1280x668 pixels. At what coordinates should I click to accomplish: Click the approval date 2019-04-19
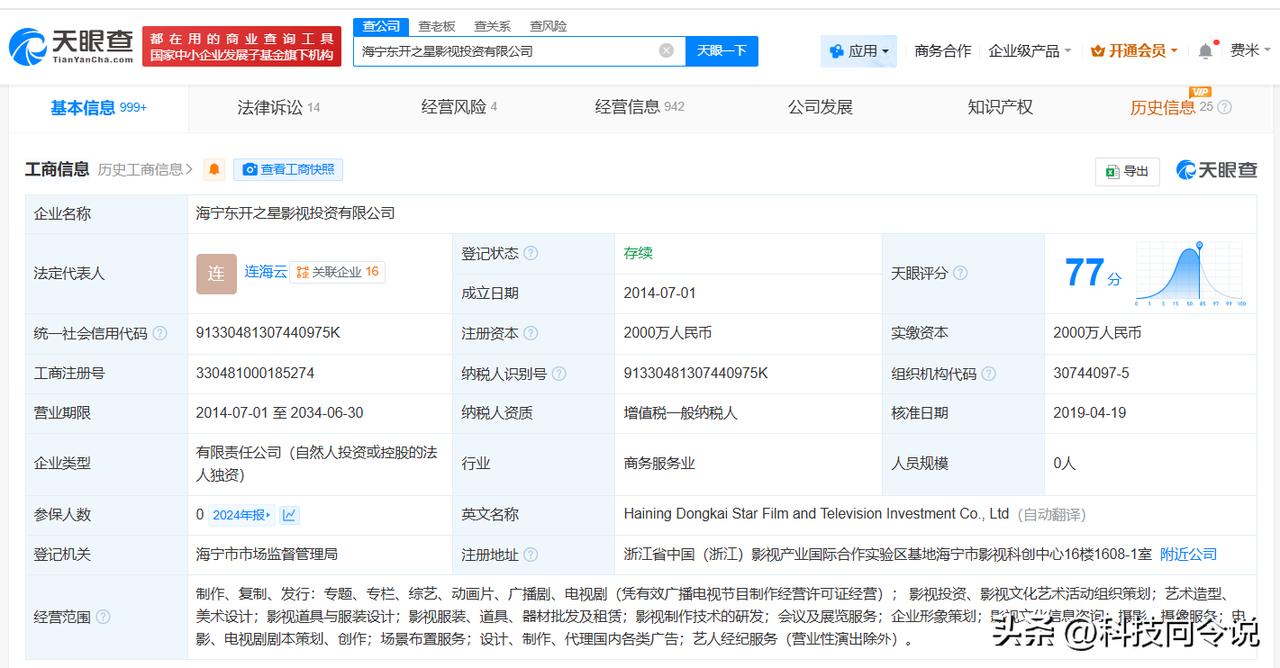(x=1090, y=413)
